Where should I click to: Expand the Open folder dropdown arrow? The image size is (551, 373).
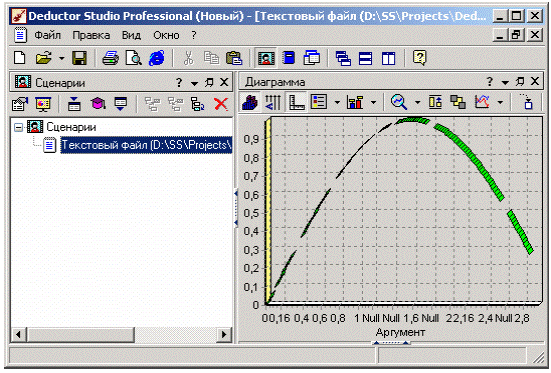pos(61,58)
